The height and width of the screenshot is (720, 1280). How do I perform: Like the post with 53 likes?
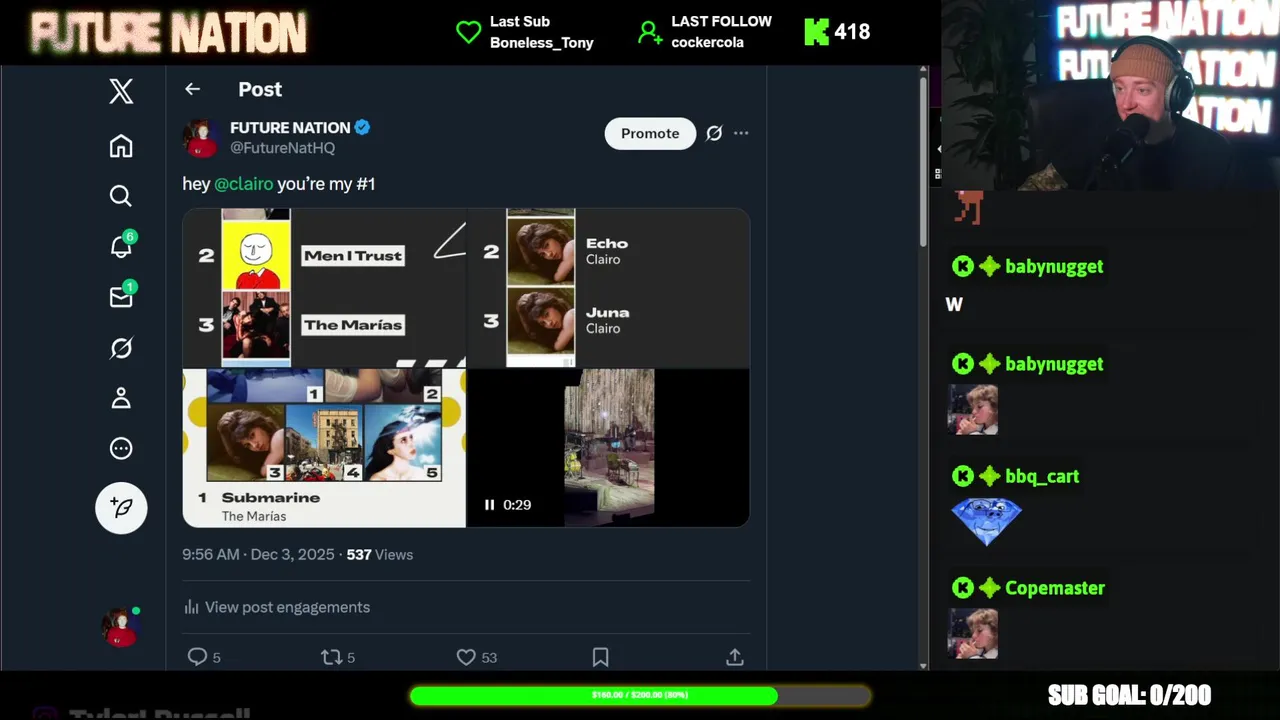[466, 657]
